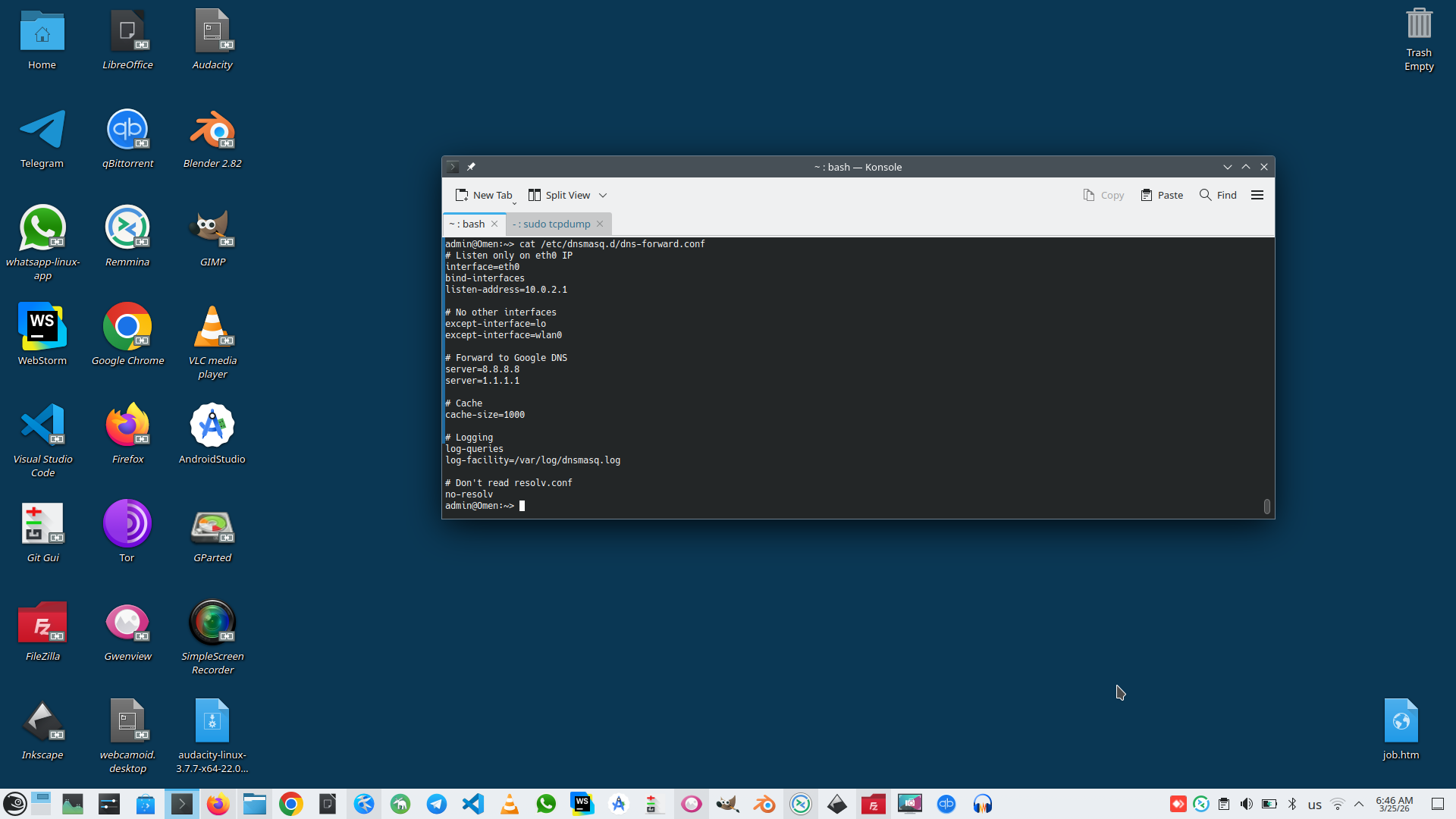Viewport: 1456px width, 819px height.
Task: Click the Konsole terminal scrollbar handle
Action: click(x=1266, y=506)
